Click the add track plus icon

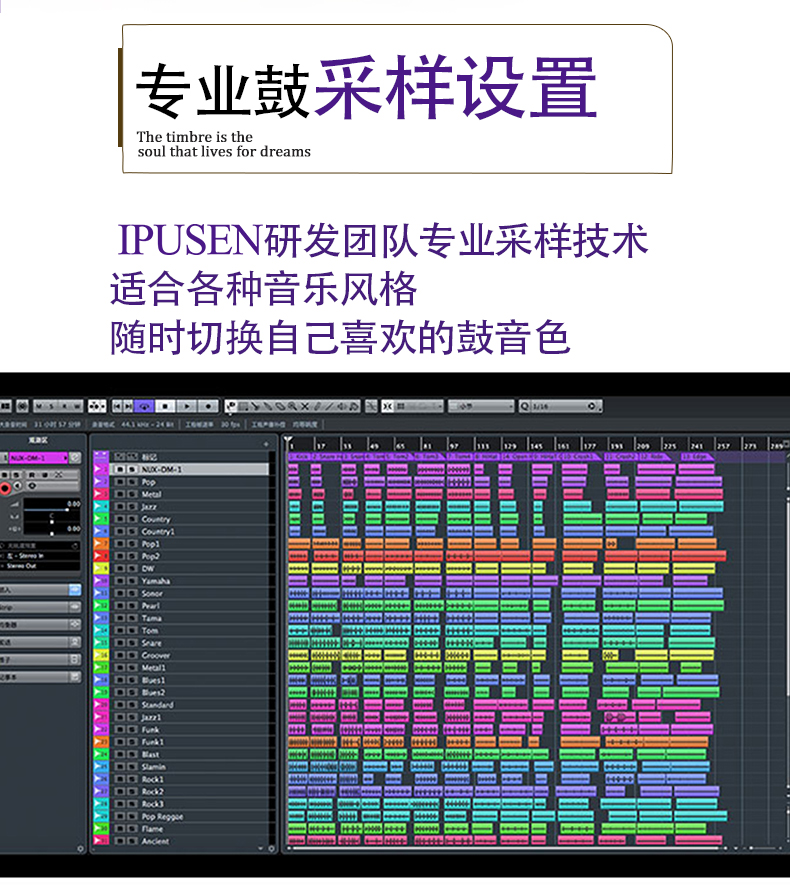click(x=266, y=444)
